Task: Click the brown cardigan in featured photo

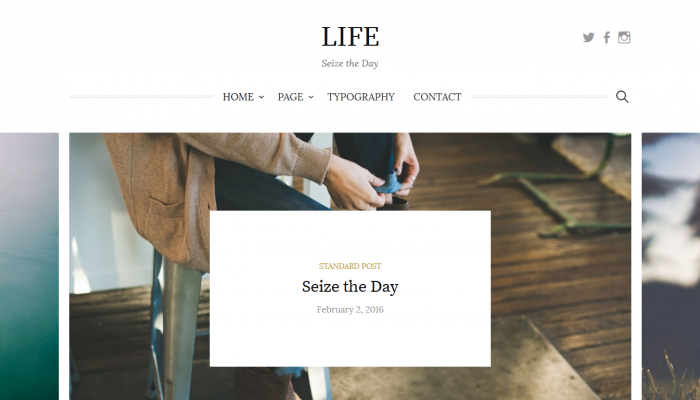Action: click(179, 188)
